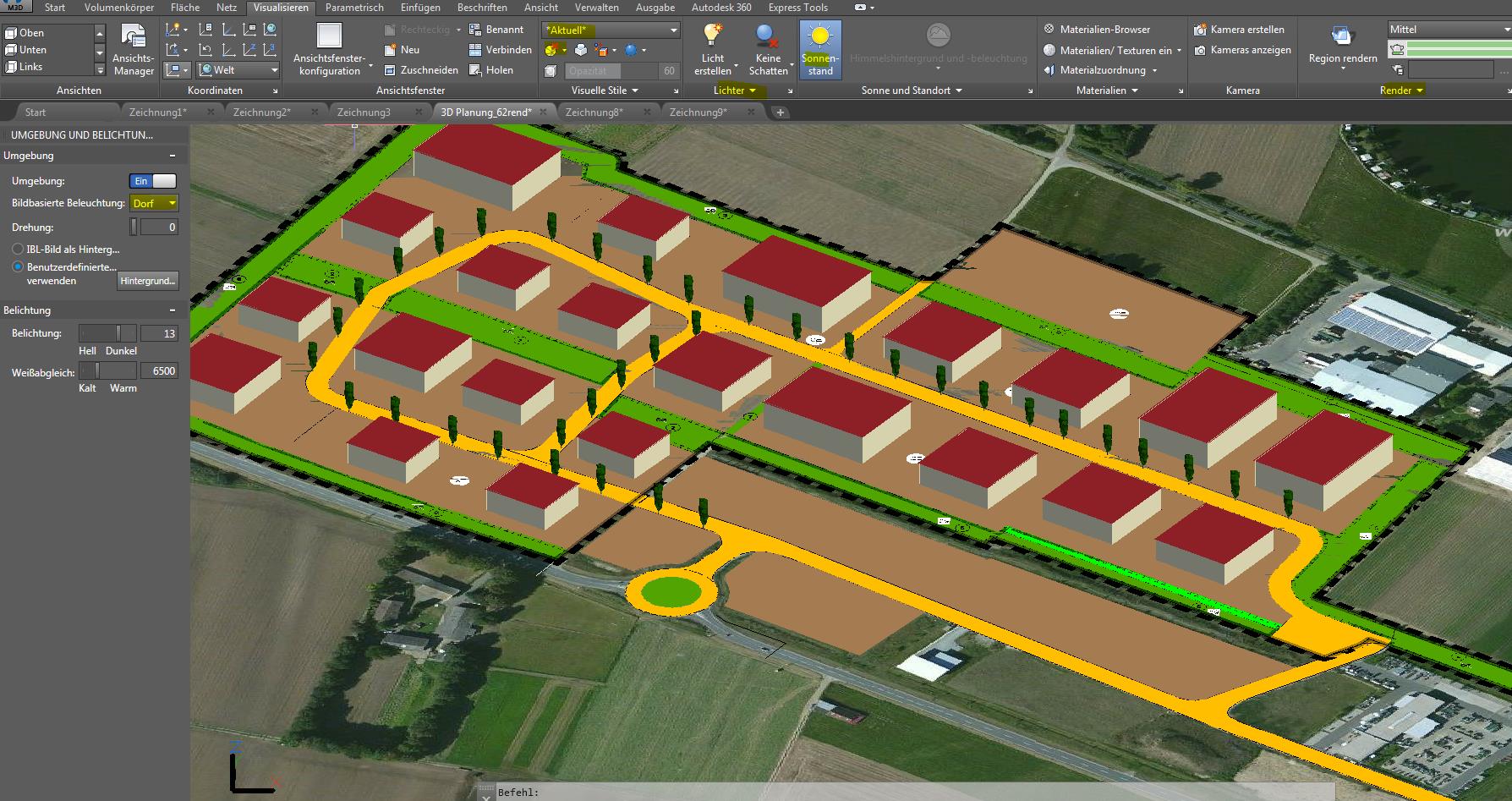
Task: Expand the Materialien panel
Action: [x=1107, y=91]
